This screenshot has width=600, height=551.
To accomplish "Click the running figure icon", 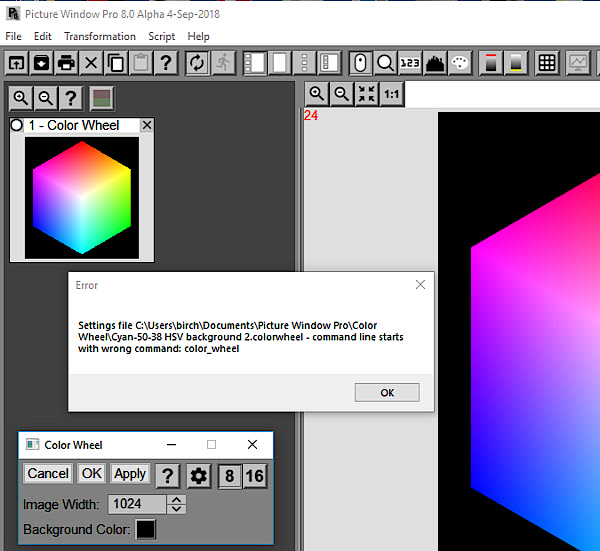I will click(223, 63).
